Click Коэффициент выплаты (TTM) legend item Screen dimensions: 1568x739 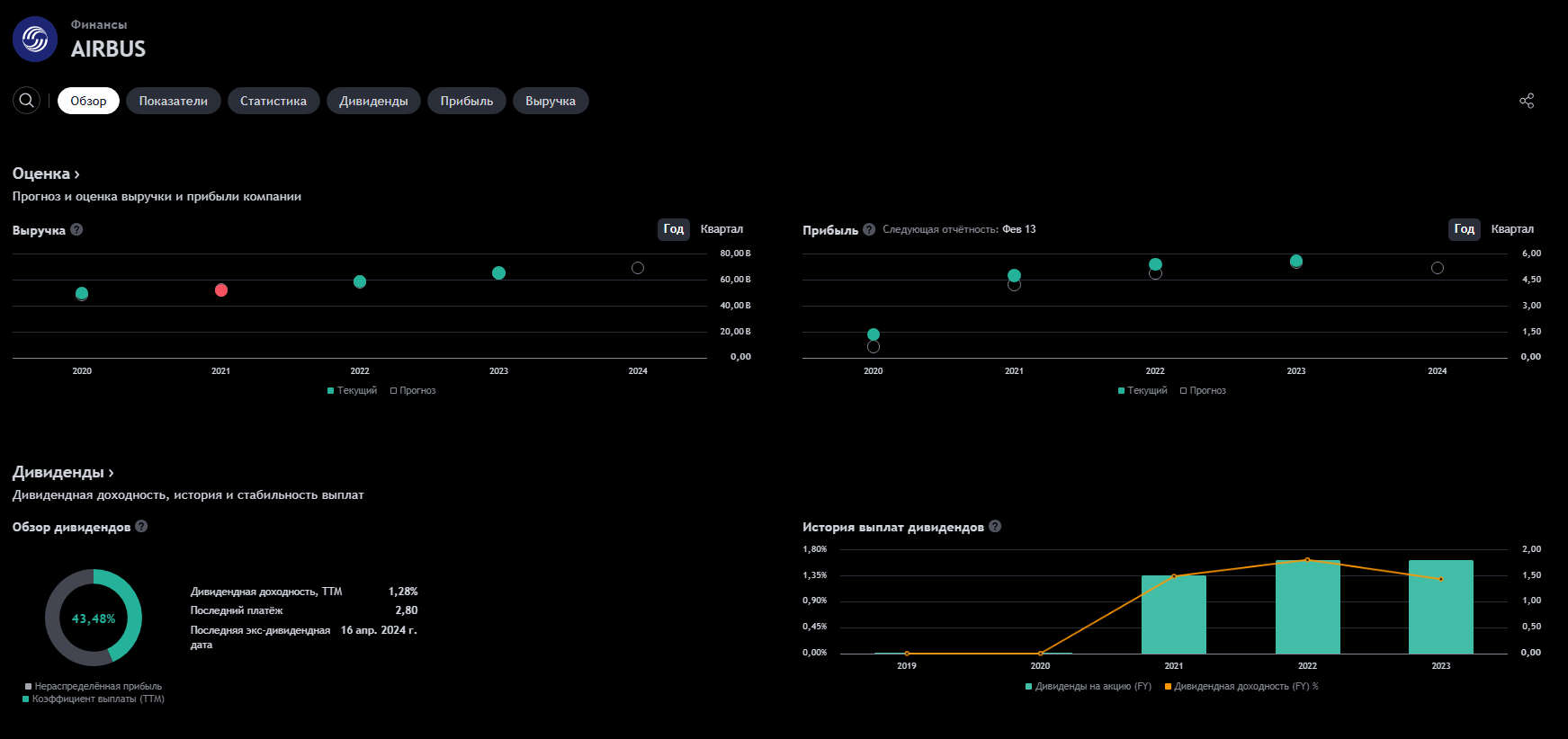click(94, 699)
